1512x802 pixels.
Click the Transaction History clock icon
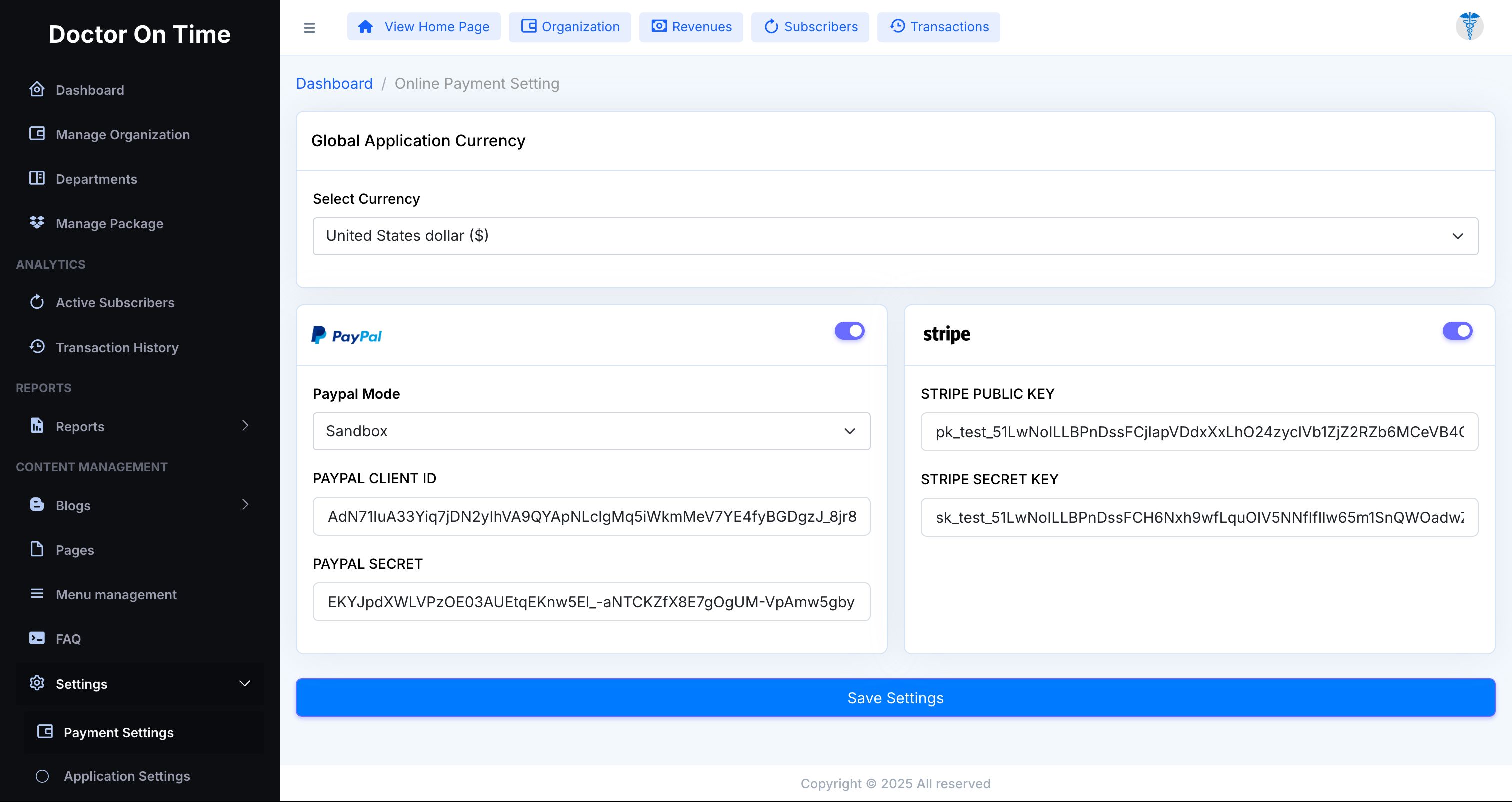pos(37,347)
